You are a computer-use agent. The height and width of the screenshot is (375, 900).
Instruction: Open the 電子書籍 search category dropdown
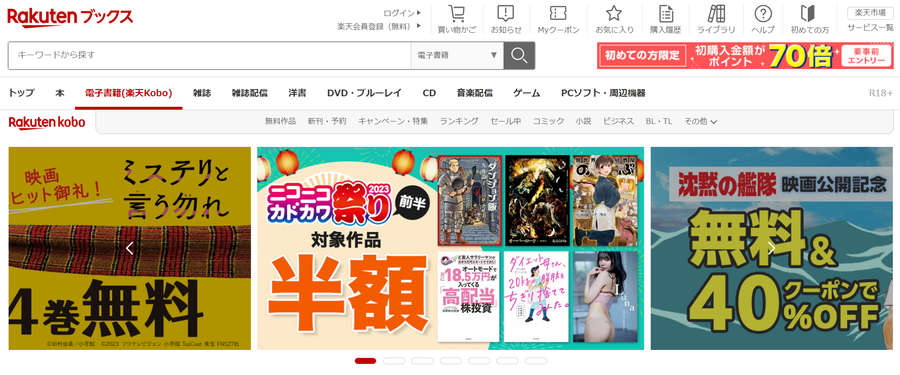[457, 55]
